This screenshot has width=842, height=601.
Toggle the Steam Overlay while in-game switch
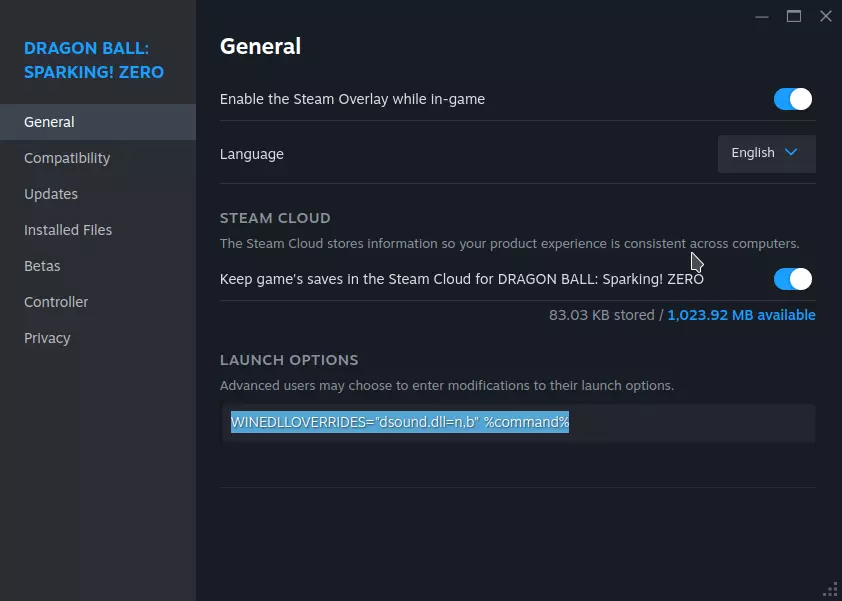pos(792,99)
